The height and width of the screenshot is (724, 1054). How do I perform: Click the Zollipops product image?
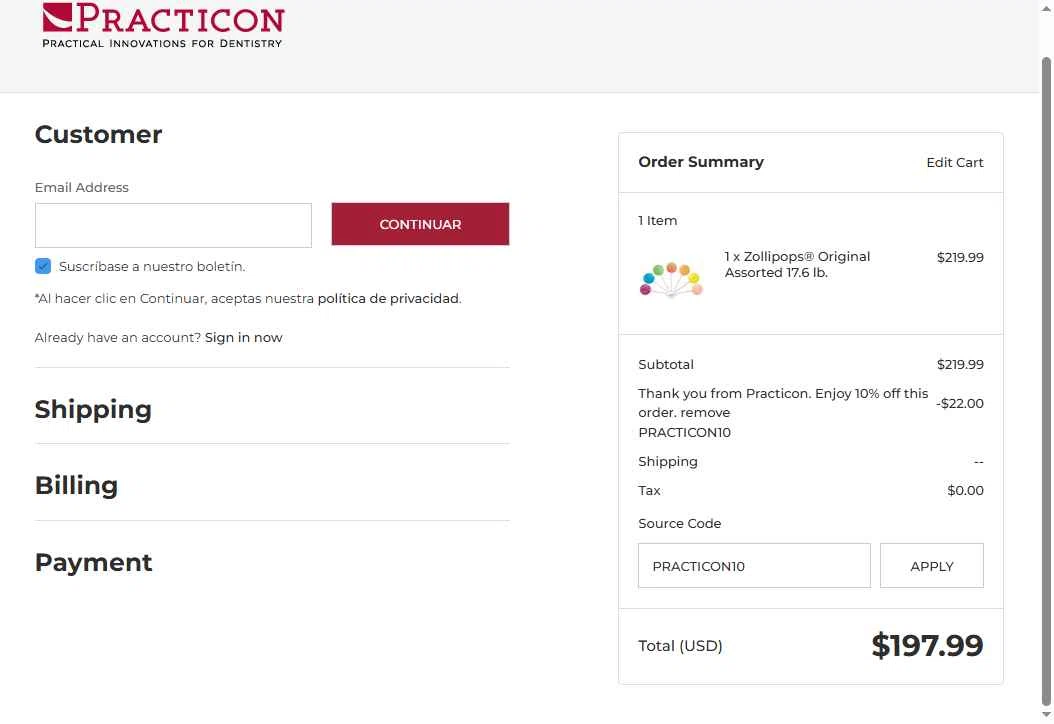671,279
